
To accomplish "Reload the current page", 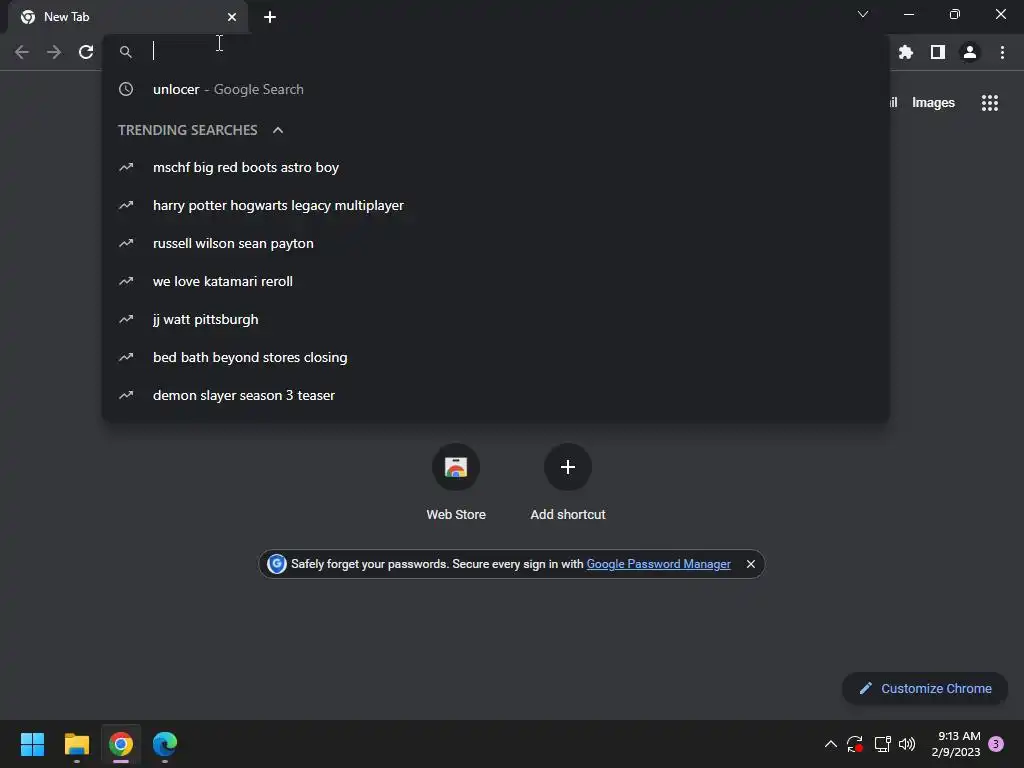I will (86, 52).
